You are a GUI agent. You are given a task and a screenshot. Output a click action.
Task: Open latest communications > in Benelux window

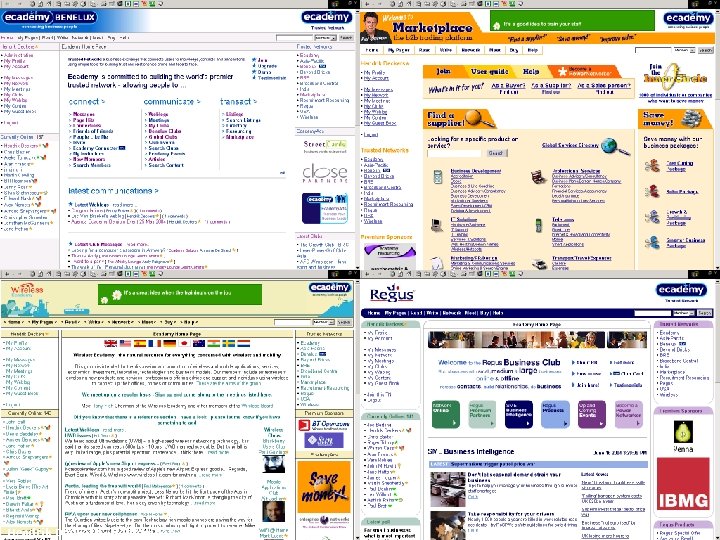113,191
